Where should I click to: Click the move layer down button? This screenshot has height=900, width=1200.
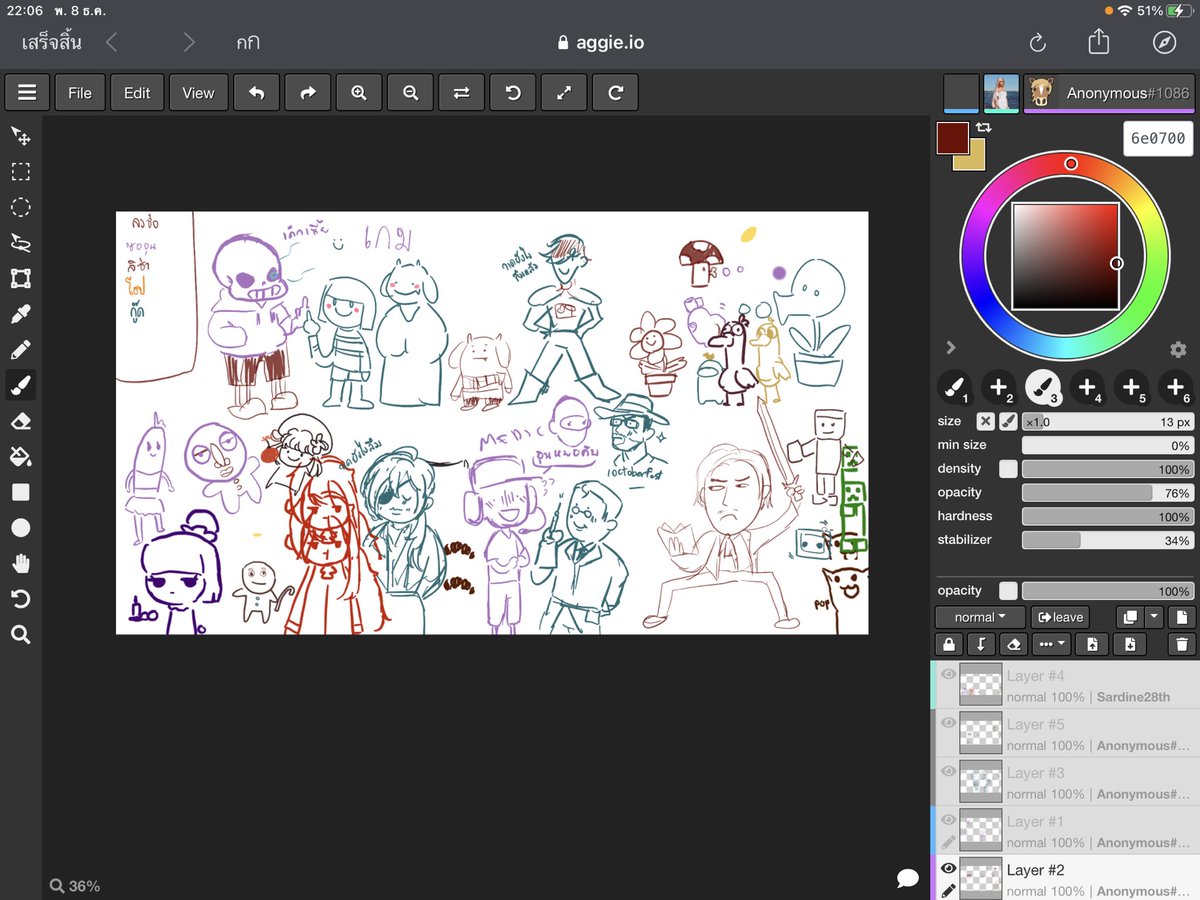click(x=1130, y=645)
